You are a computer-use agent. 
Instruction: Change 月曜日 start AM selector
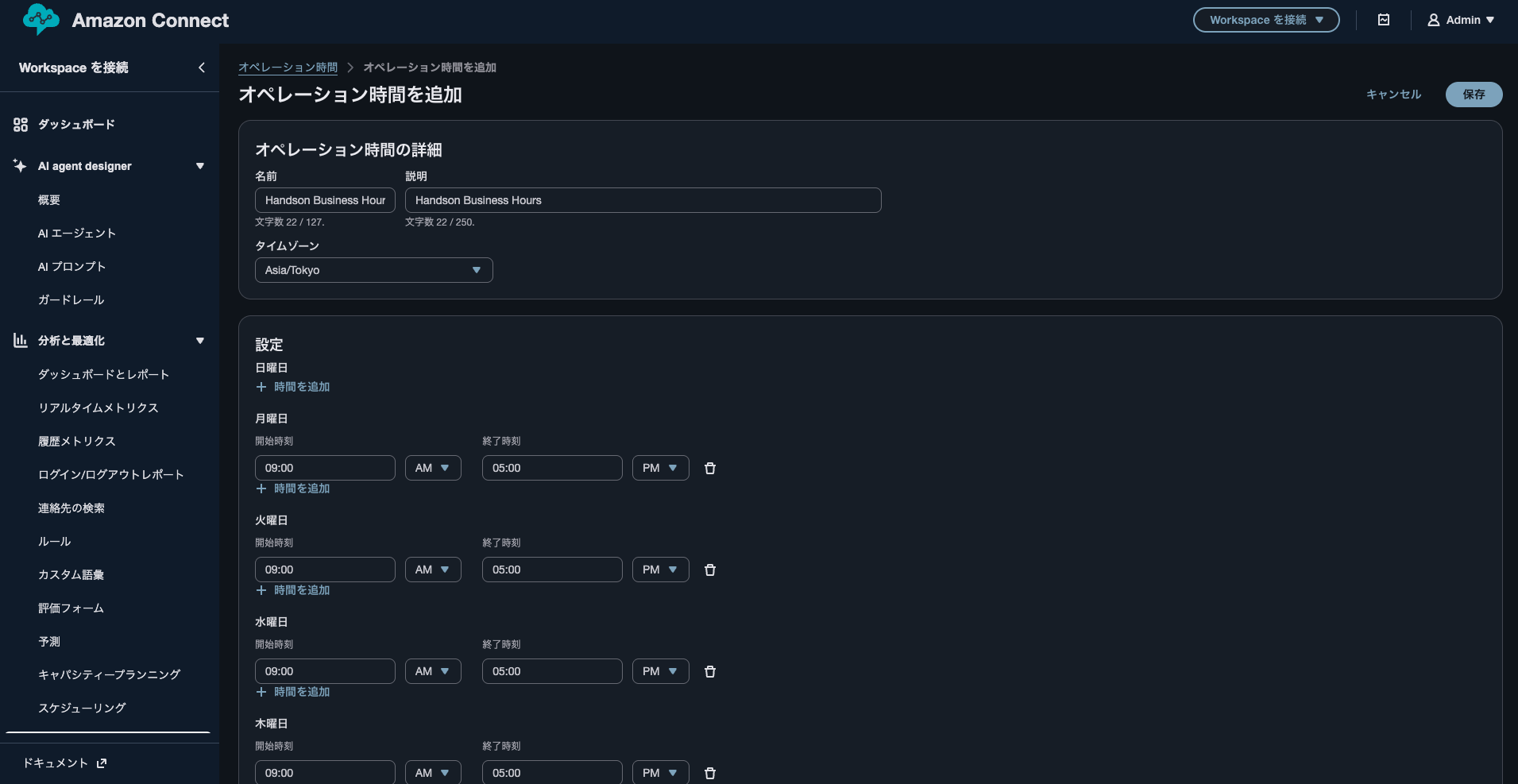pos(433,468)
